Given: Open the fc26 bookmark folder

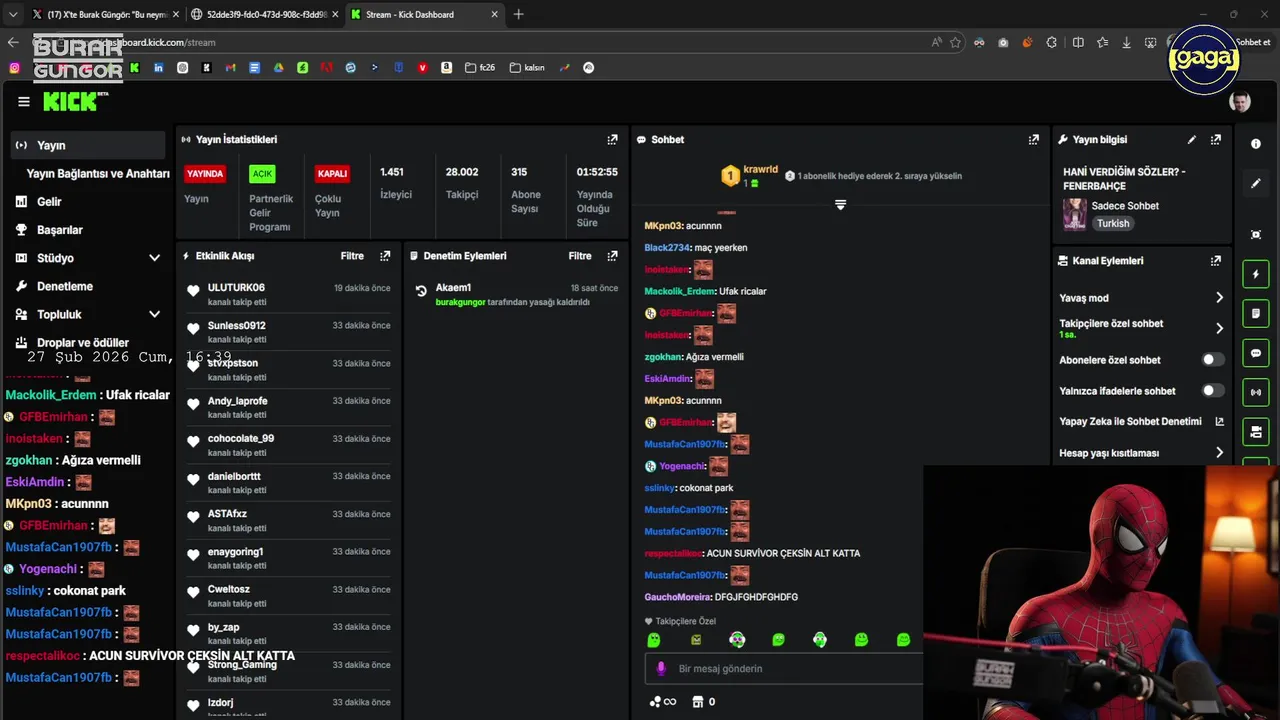Looking at the screenshot, I should (x=480, y=68).
